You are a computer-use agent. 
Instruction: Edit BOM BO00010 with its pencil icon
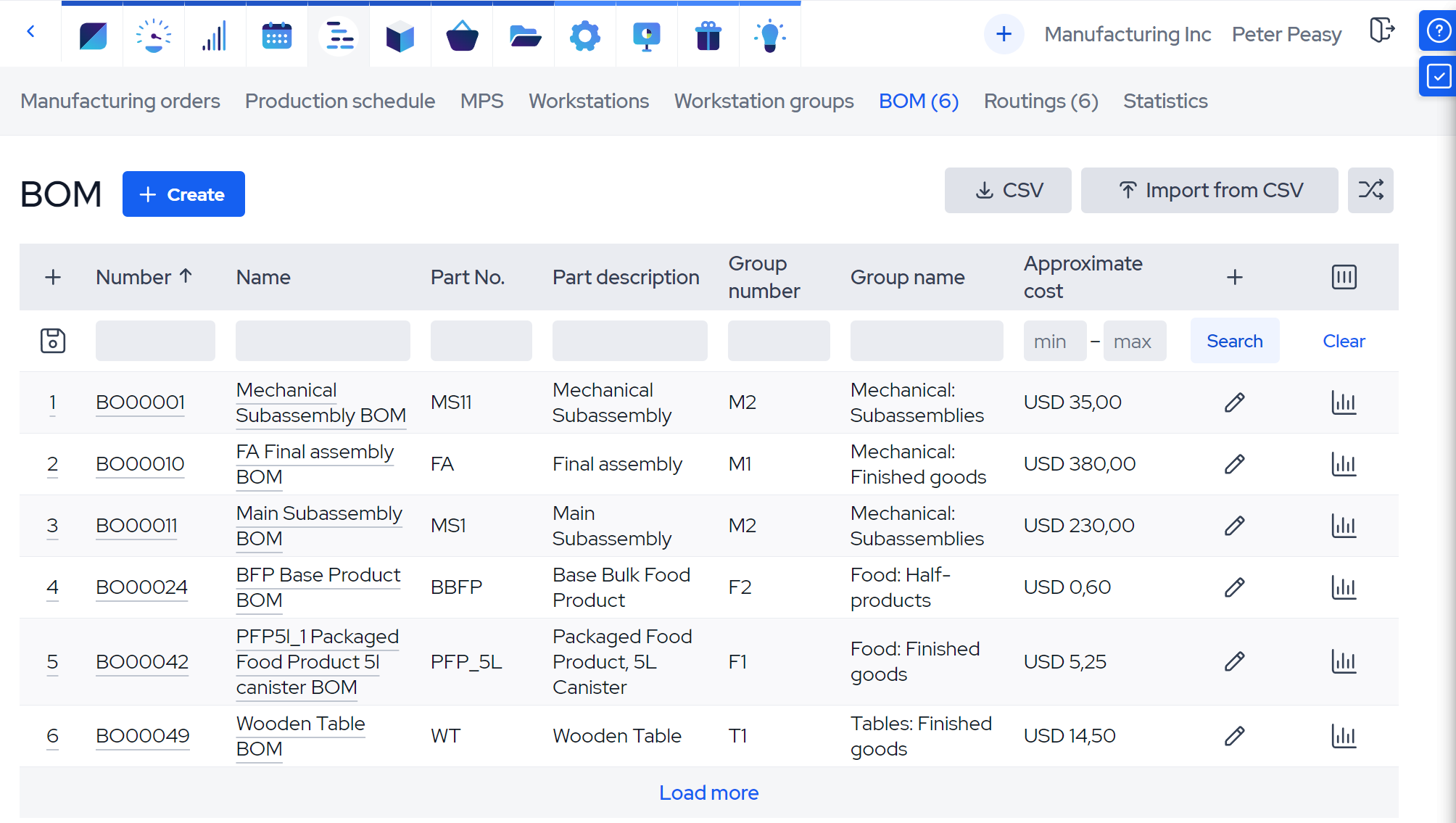pyautogui.click(x=1234, y=464)
